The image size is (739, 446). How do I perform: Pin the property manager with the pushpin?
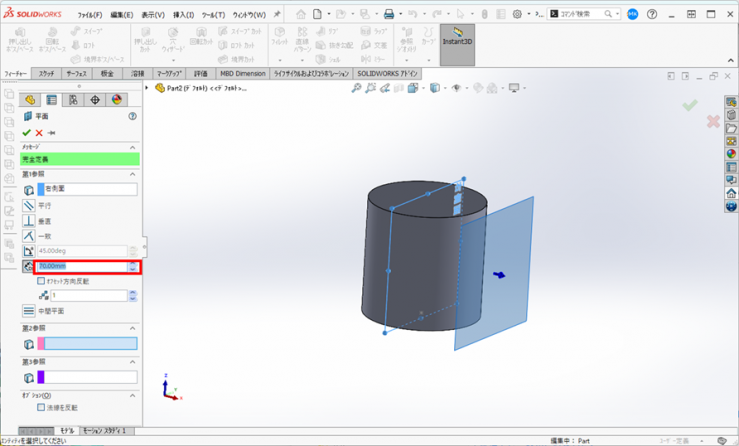(x=51, y=133)
